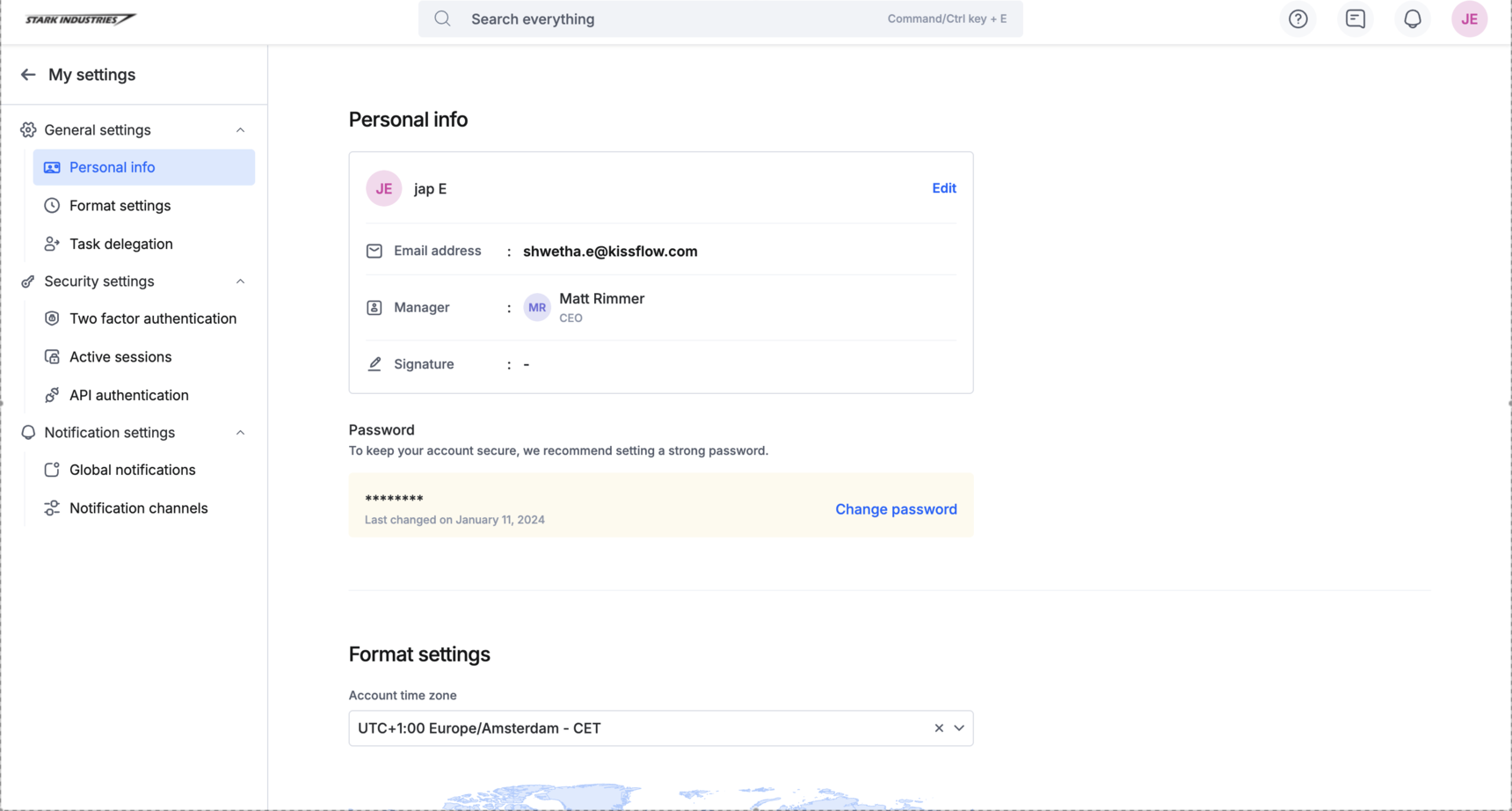Click the Format settings section heading

(x=419, y=654)
